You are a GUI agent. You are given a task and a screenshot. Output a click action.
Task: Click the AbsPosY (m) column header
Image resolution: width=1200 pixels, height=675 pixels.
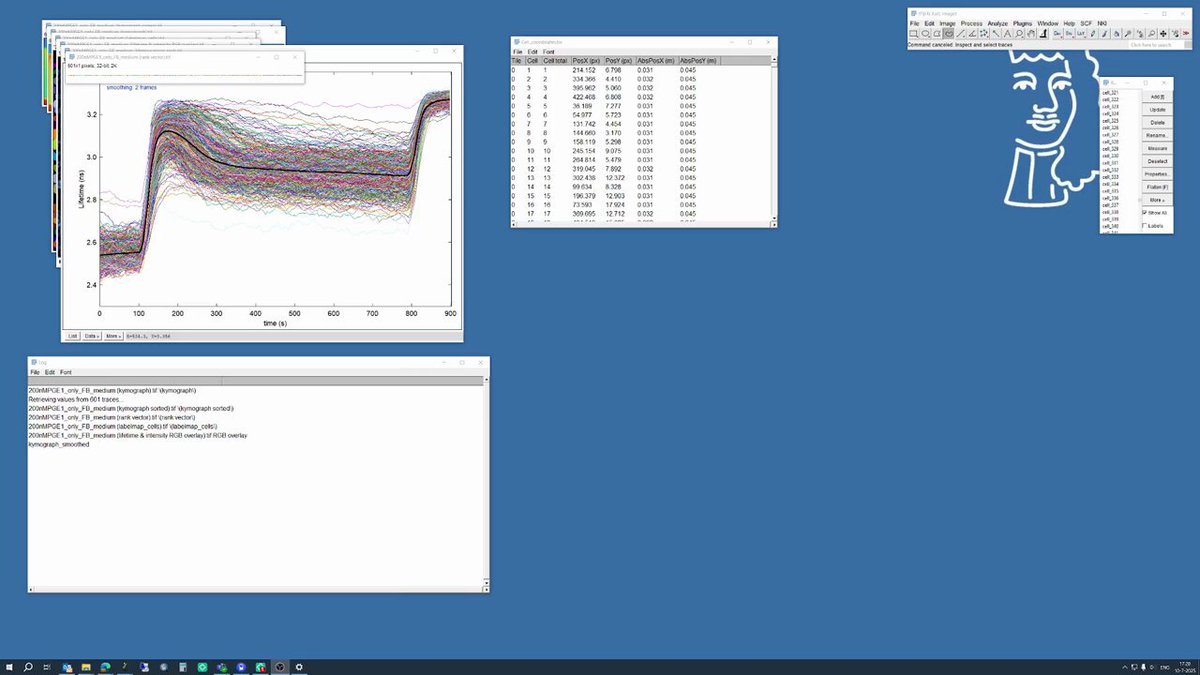coord(698,60)
